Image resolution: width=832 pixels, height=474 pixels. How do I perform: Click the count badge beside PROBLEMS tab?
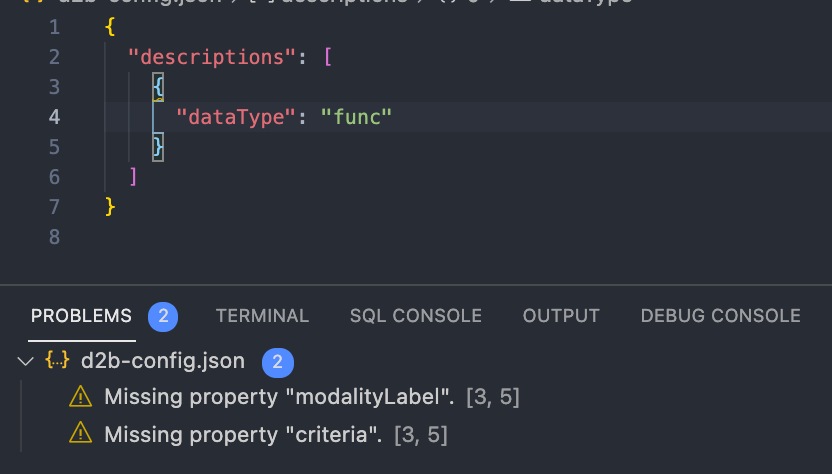[163, 316]
